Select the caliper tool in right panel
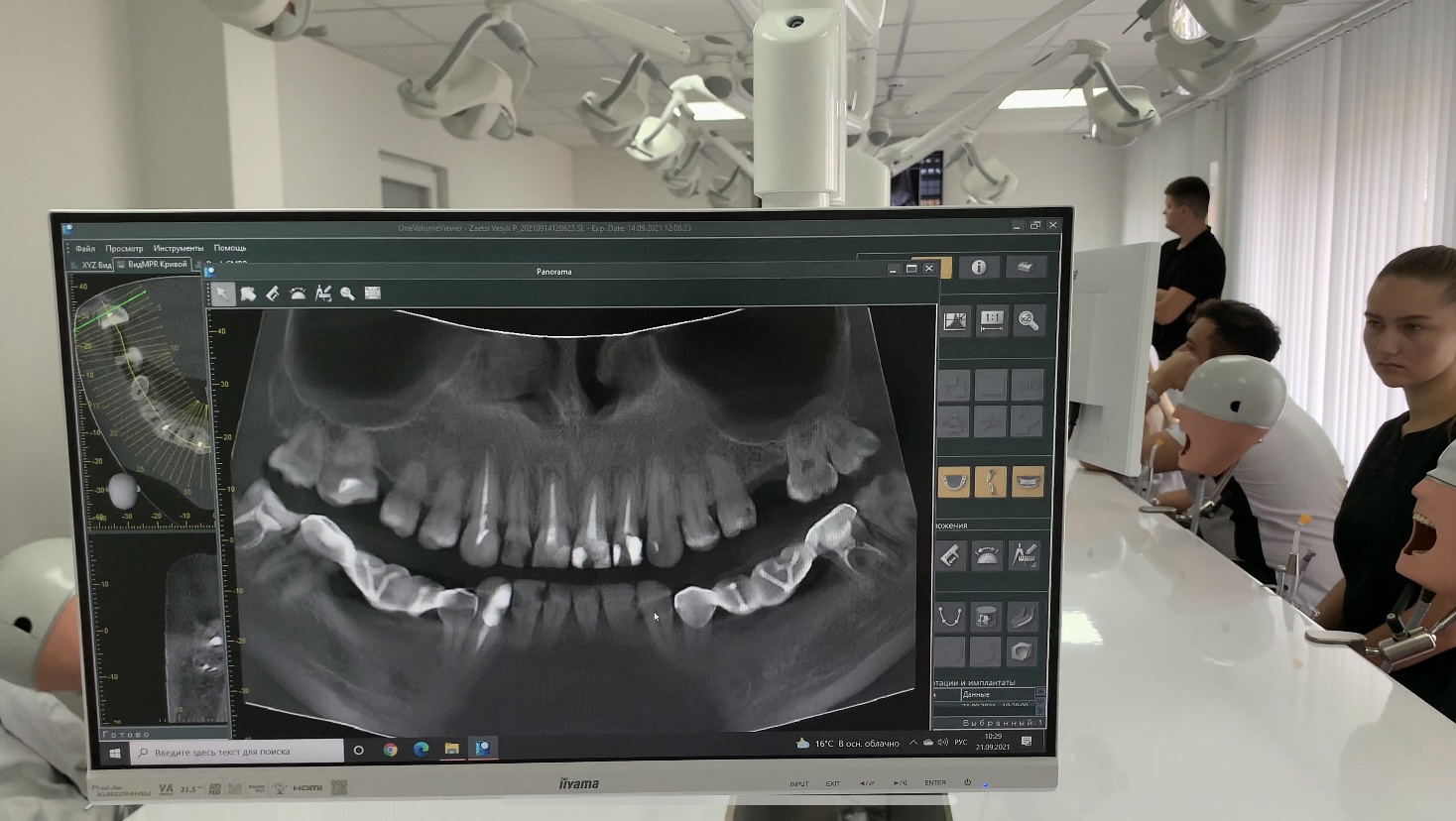The width and height of the screenshot is (1456, 821). [x=951, y=555]
